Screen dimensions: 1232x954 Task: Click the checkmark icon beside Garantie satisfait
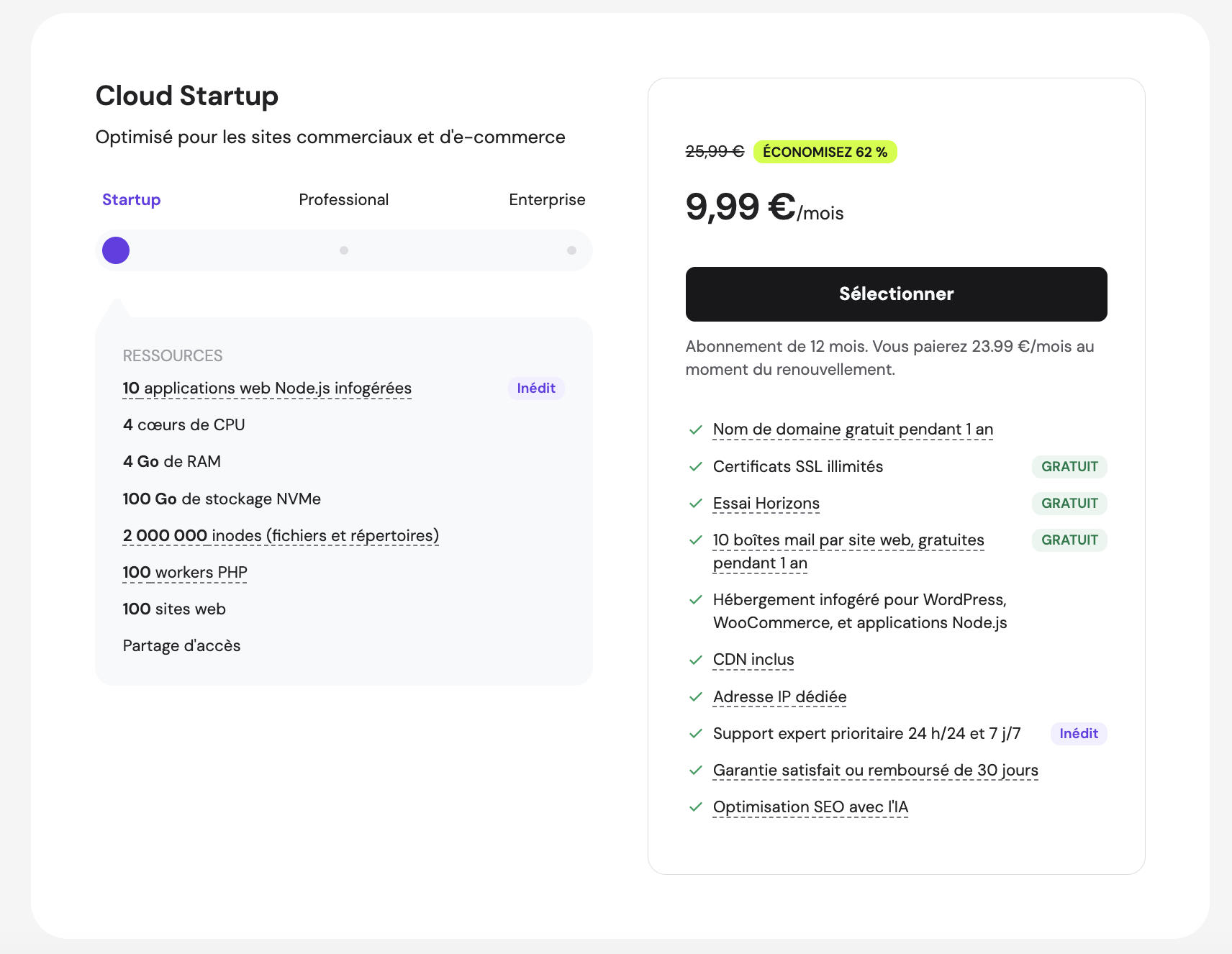695,771
